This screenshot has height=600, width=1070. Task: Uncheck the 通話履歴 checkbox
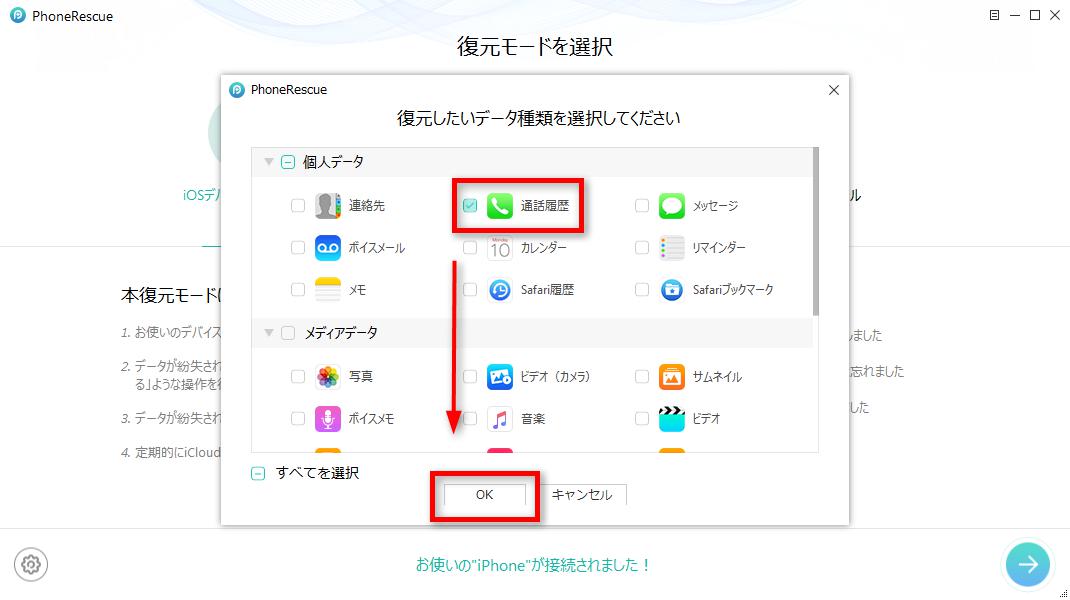click(x=469, y=205)
